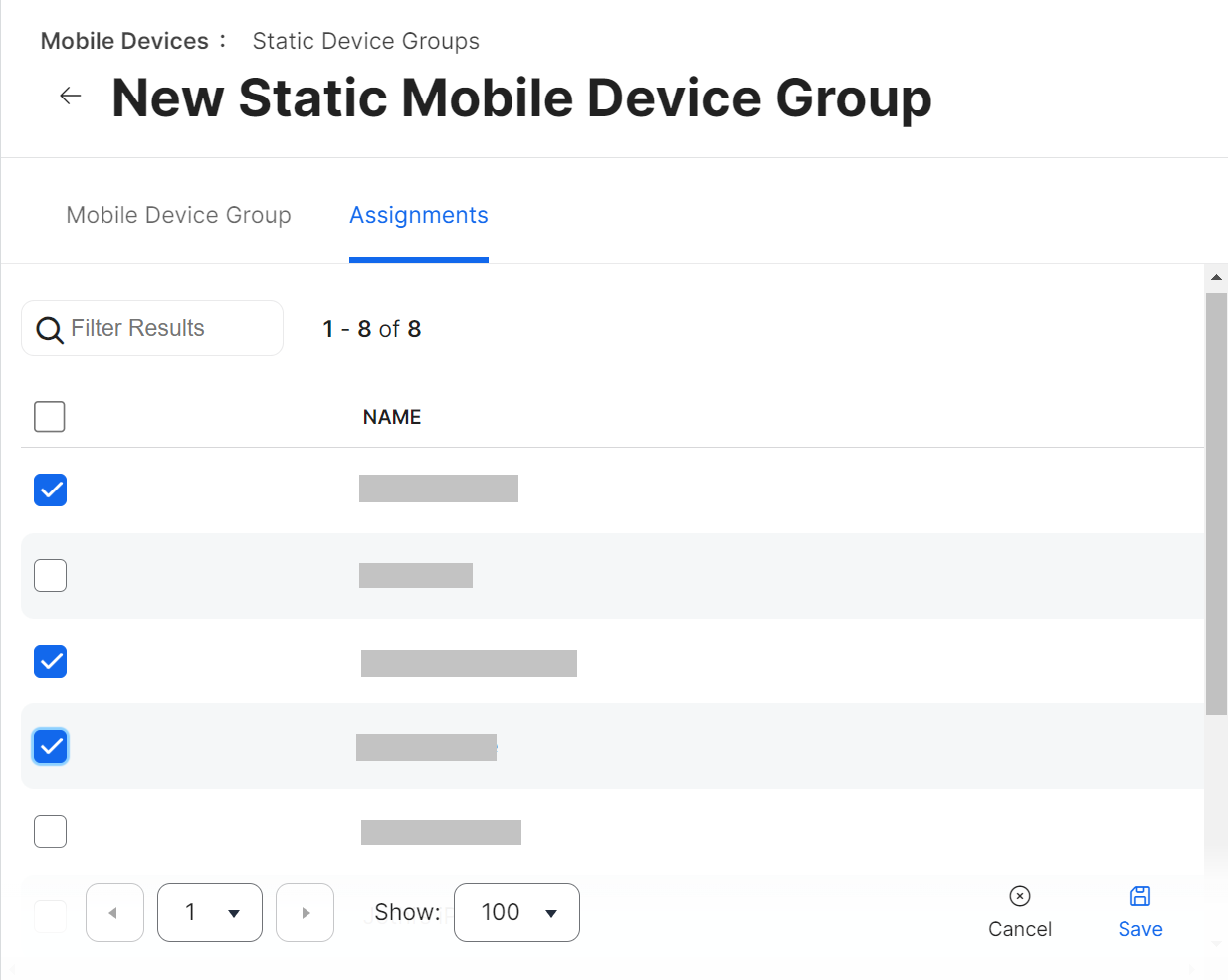Click the Cancel circle-x icon
The image size is (1228, 980).
[1019, 896]
